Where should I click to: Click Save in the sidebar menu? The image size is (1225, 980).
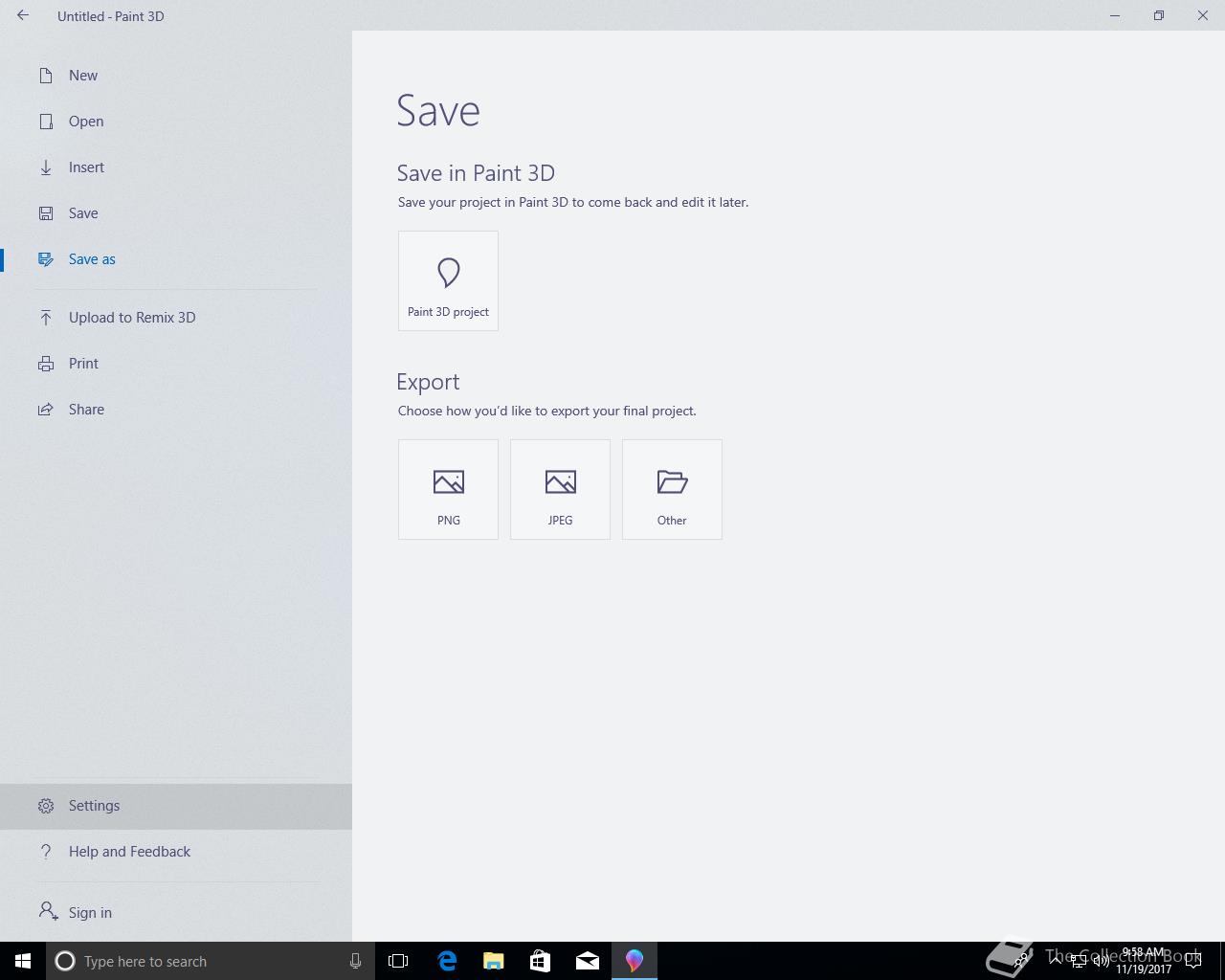pos(176,213)
